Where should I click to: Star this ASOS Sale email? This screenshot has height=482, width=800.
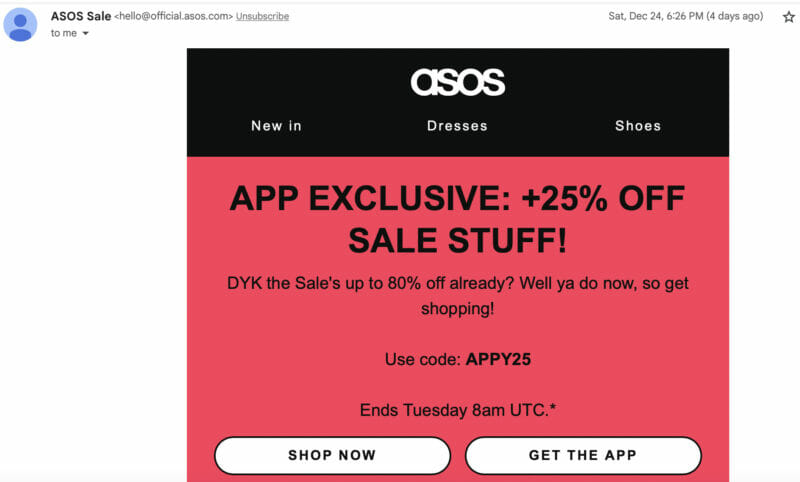[x=788, y=16]
